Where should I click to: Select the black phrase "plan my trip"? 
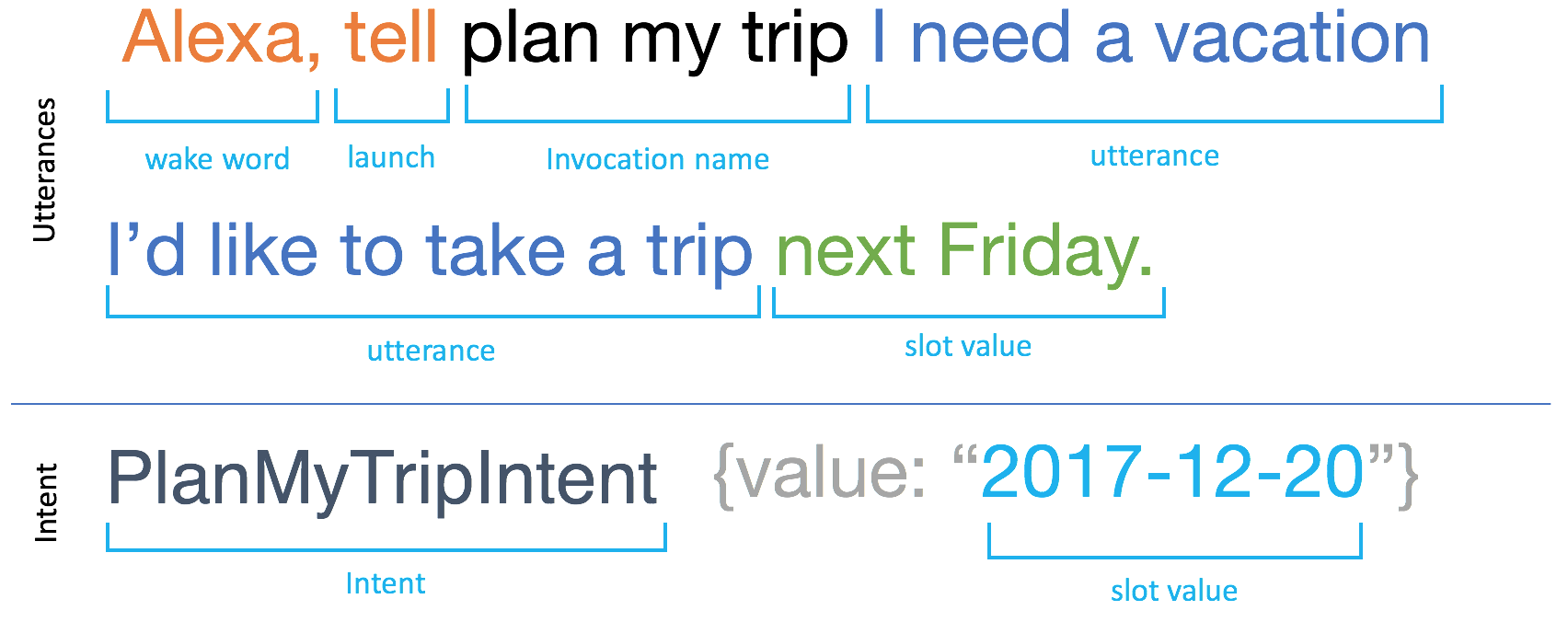654,40
